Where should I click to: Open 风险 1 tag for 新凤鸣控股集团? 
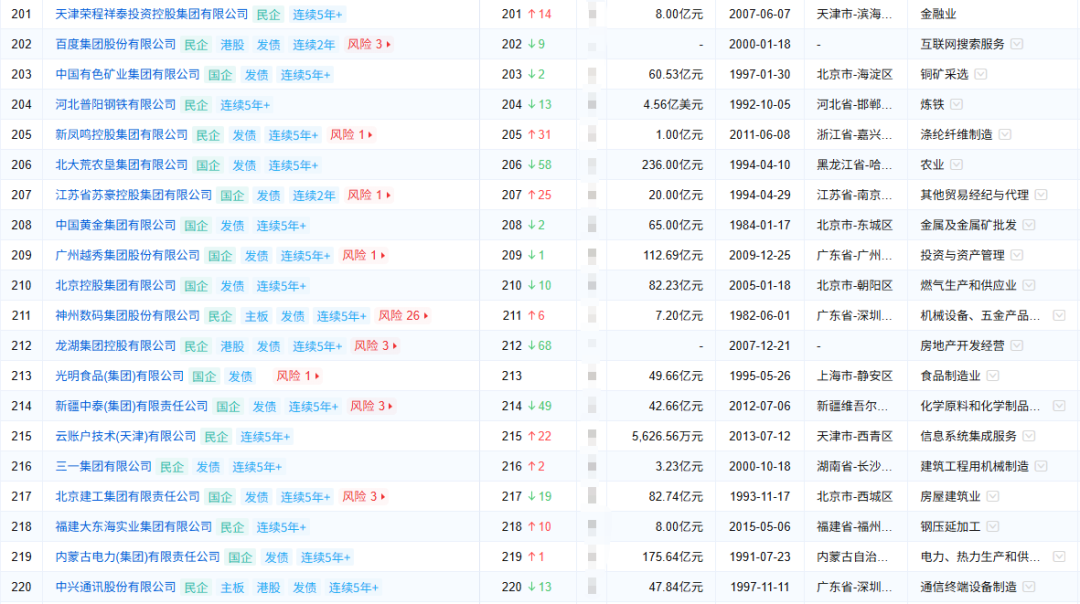tap(351, 135)
